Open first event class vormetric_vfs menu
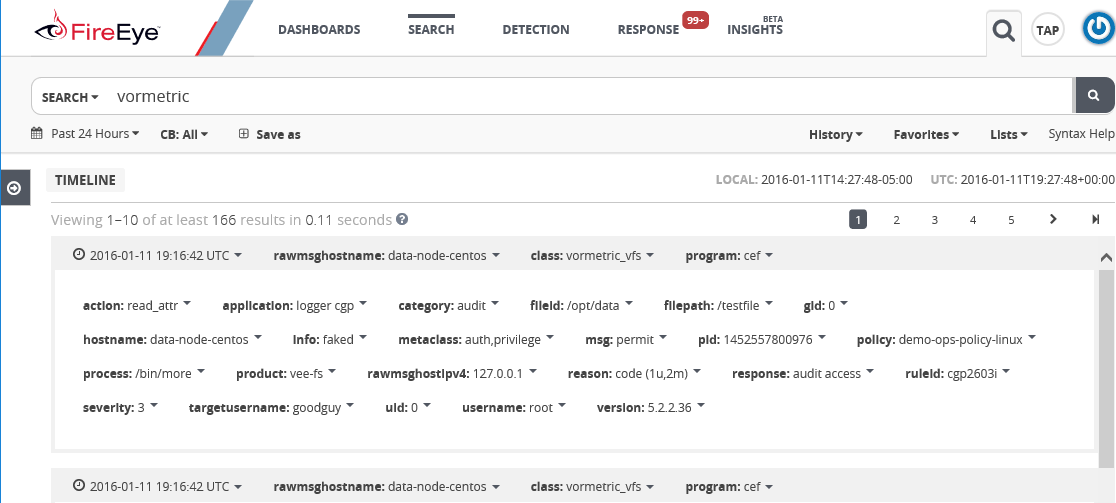 (593, 255)
